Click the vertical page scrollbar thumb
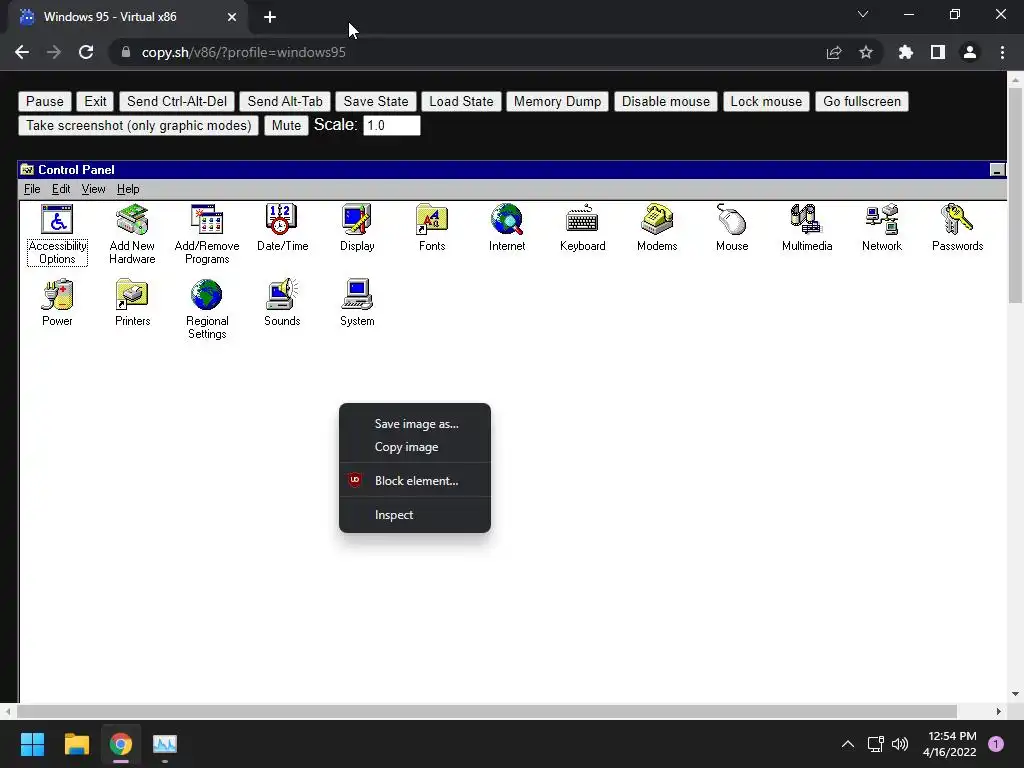 [1015, 196]
